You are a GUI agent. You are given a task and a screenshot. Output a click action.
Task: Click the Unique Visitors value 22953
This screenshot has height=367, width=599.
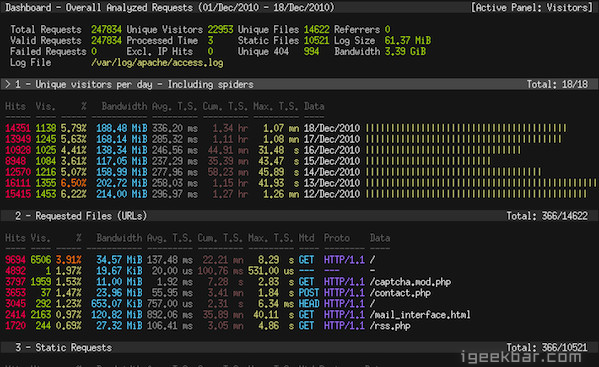point(220,29)
